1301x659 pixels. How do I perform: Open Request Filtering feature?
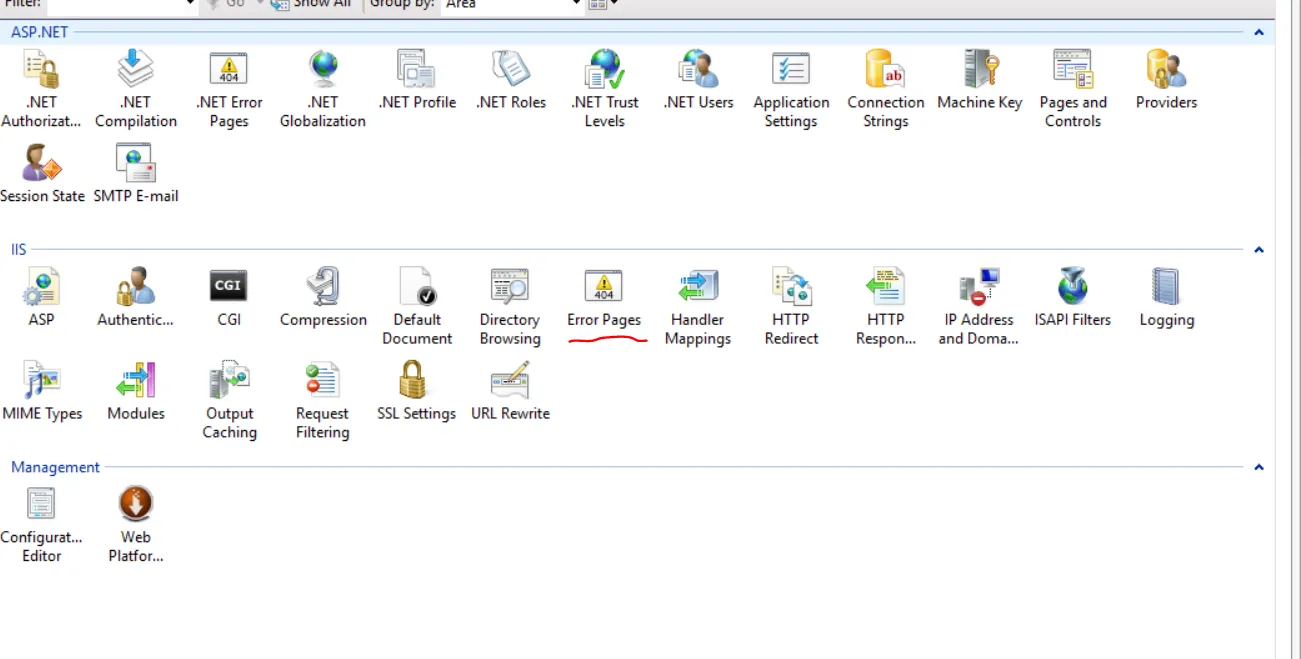click(322, 400)
